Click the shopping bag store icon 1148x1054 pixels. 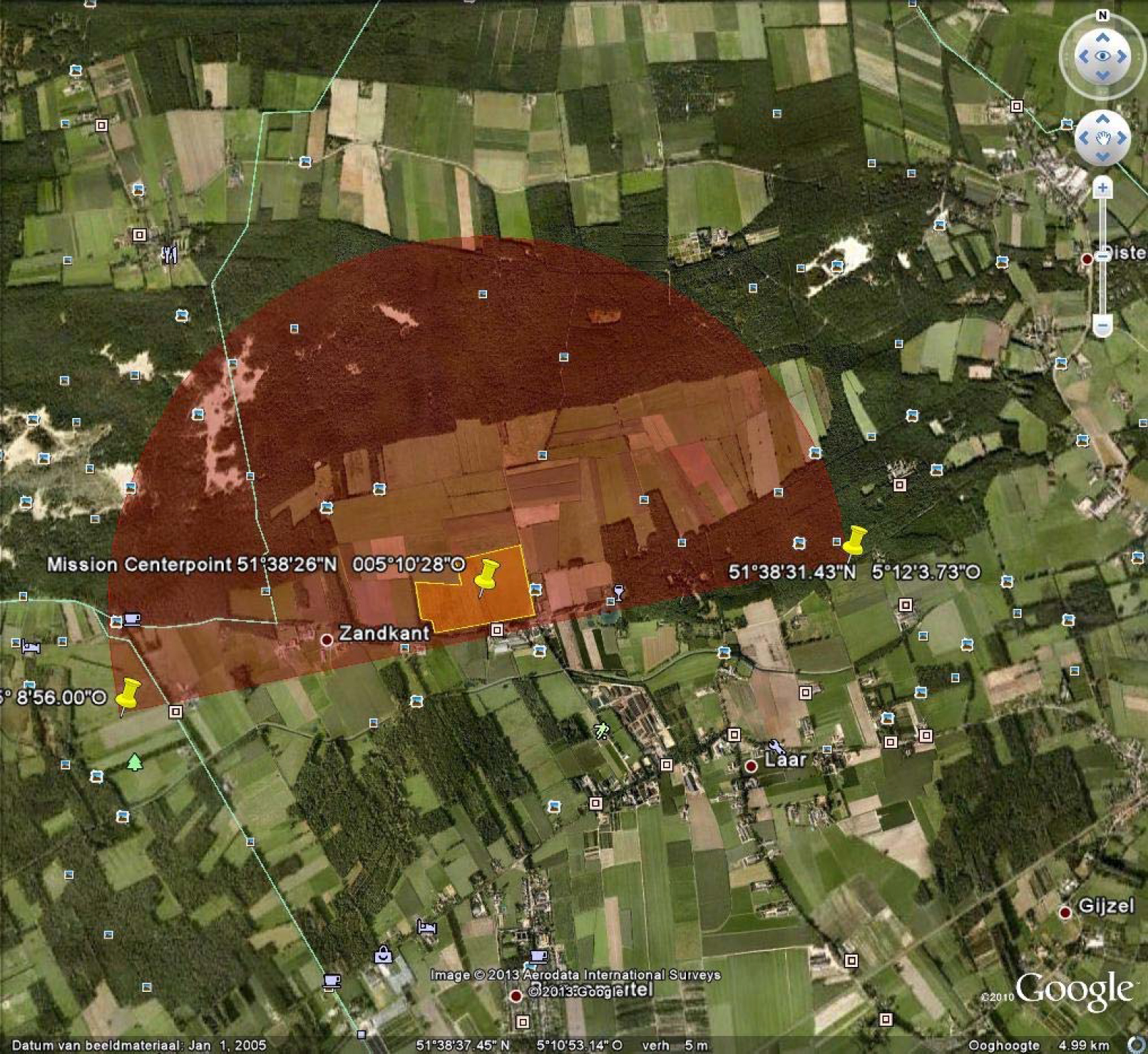click(383, 955)
